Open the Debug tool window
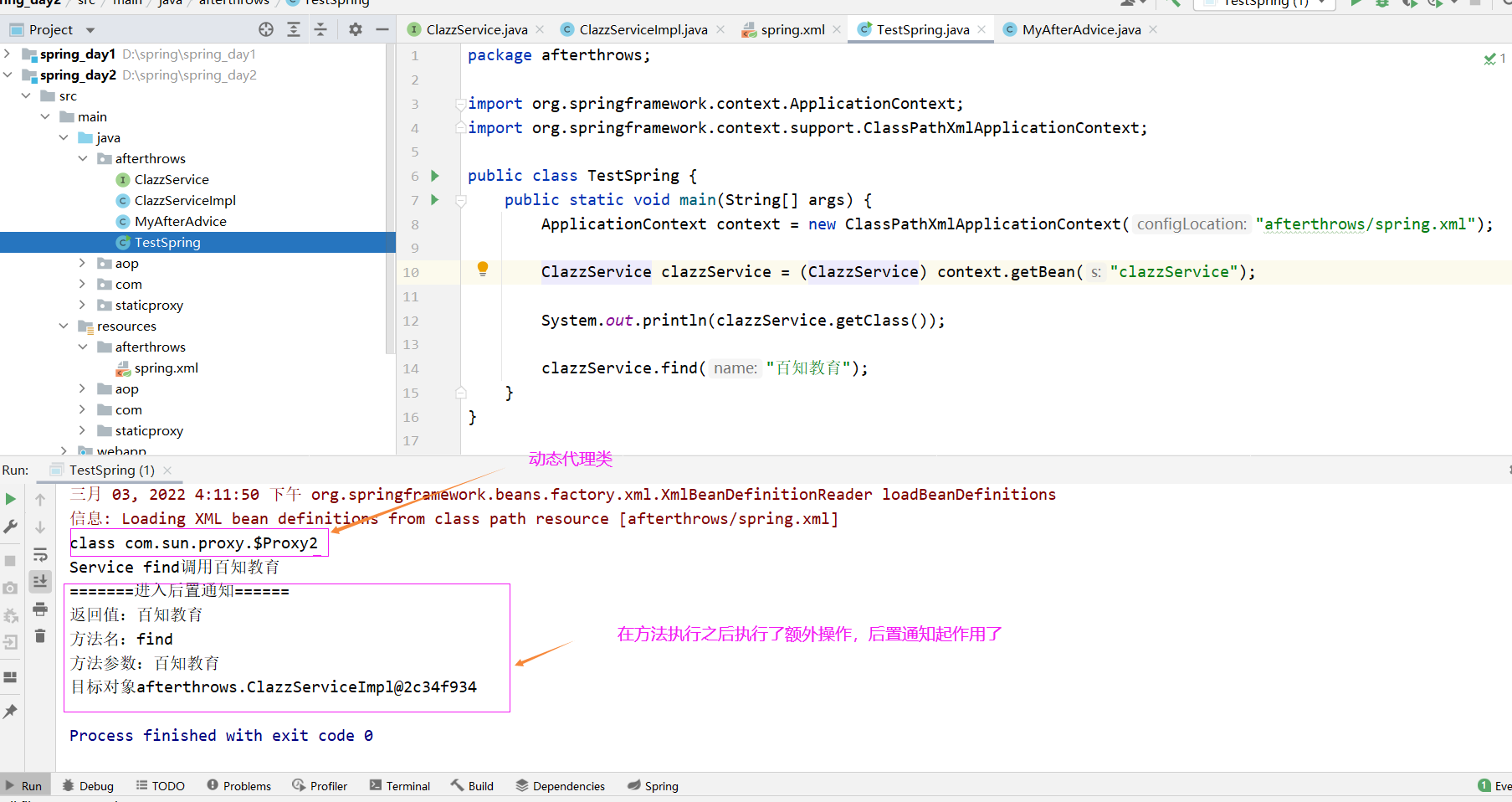 88,786
